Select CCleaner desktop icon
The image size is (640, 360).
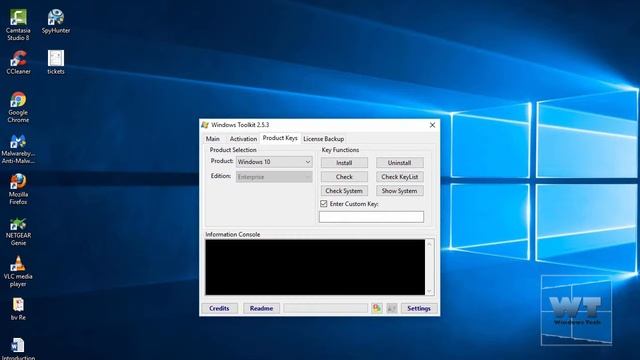(18, 62)
